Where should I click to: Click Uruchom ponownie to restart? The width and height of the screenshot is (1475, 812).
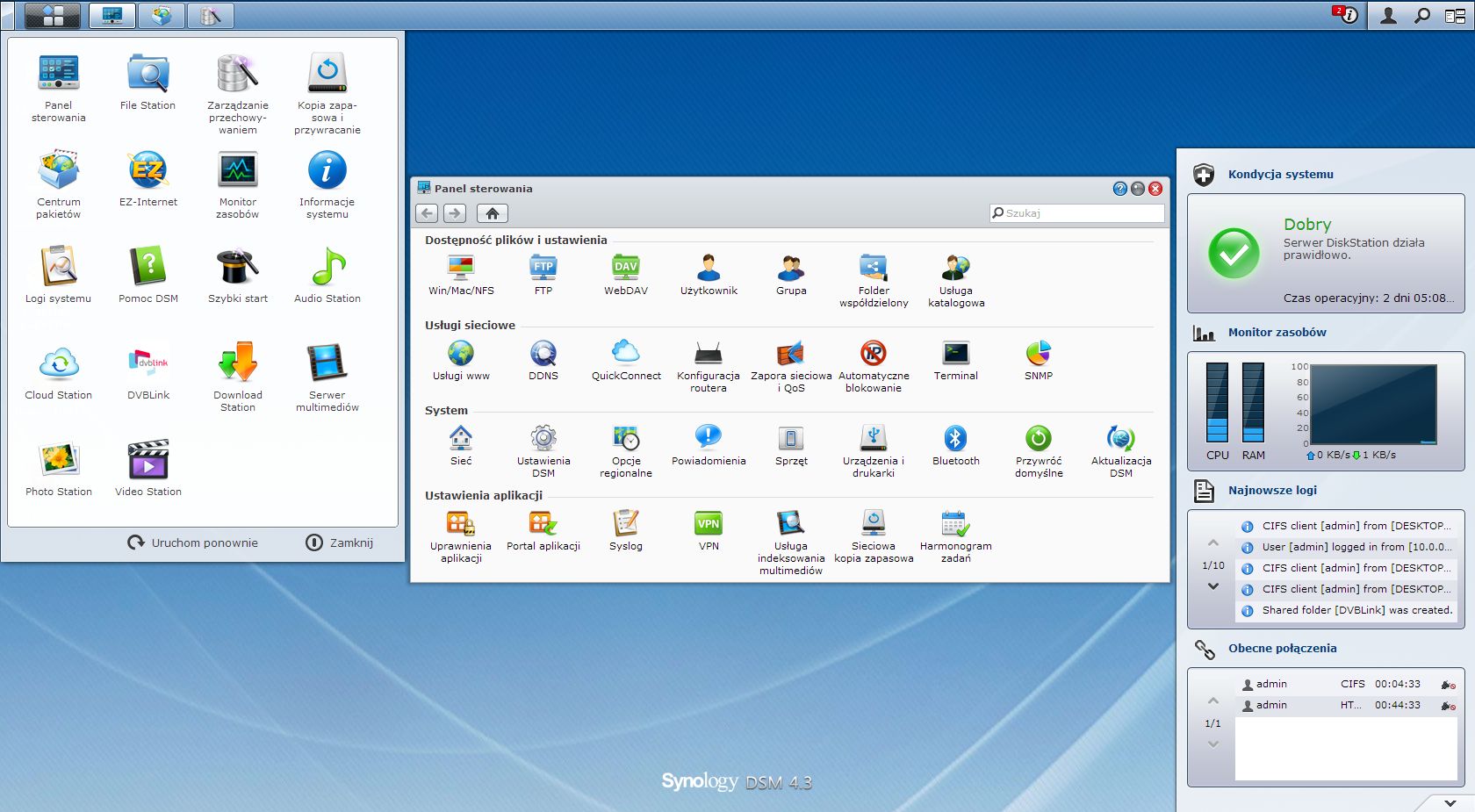point(193,543)
